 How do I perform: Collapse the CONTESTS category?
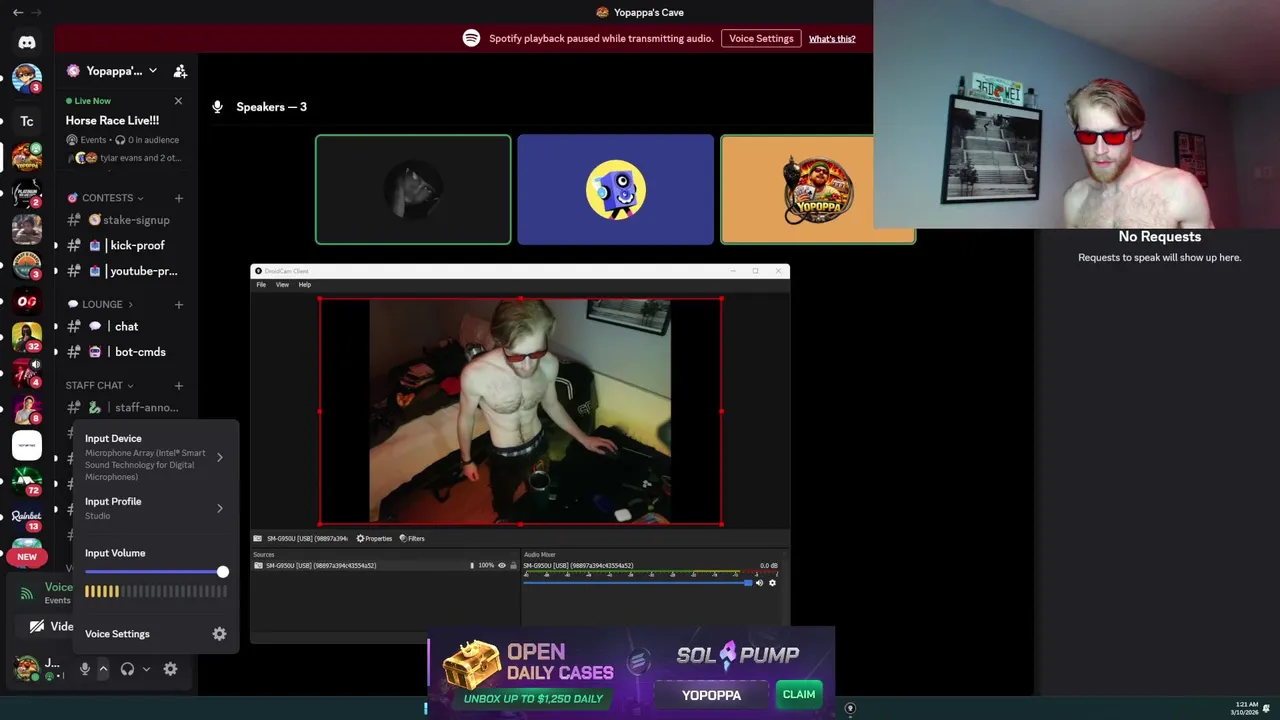[140, 198]
